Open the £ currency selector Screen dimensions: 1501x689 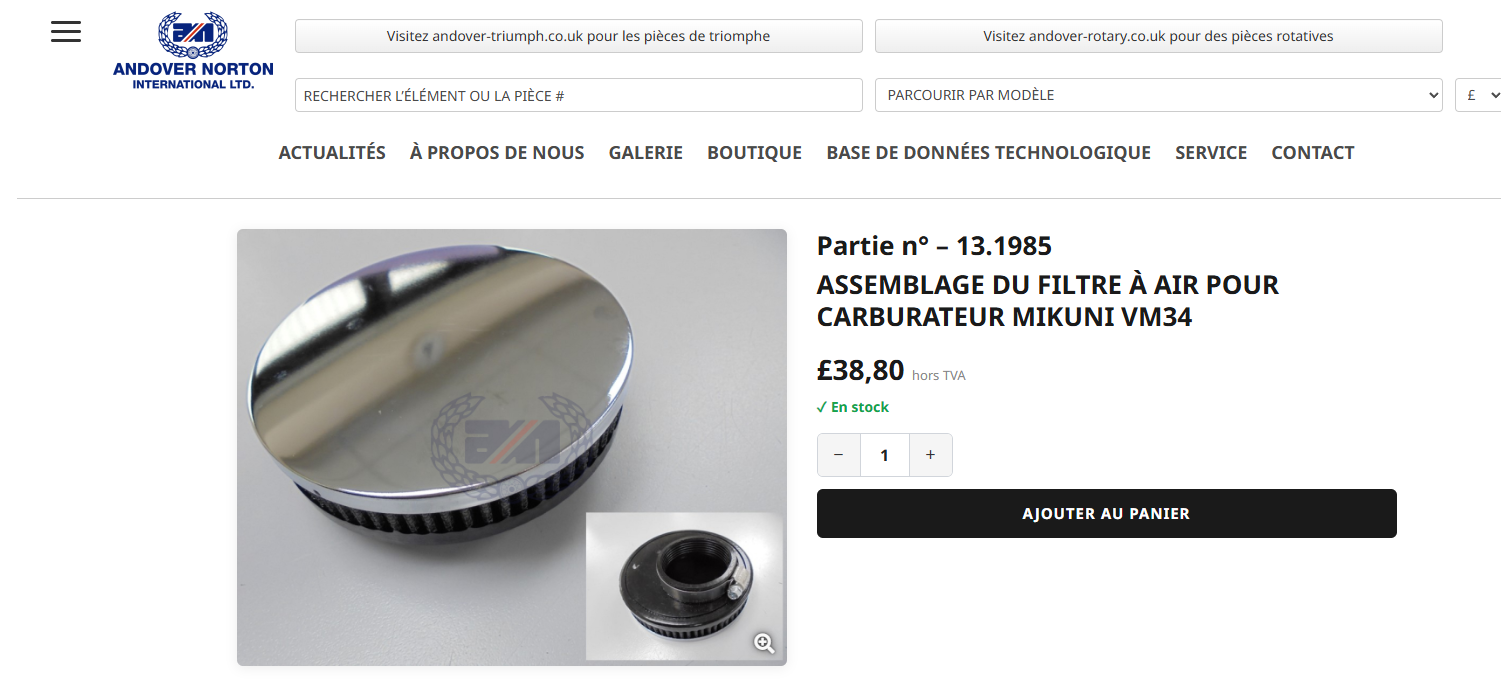point(1478,95)
